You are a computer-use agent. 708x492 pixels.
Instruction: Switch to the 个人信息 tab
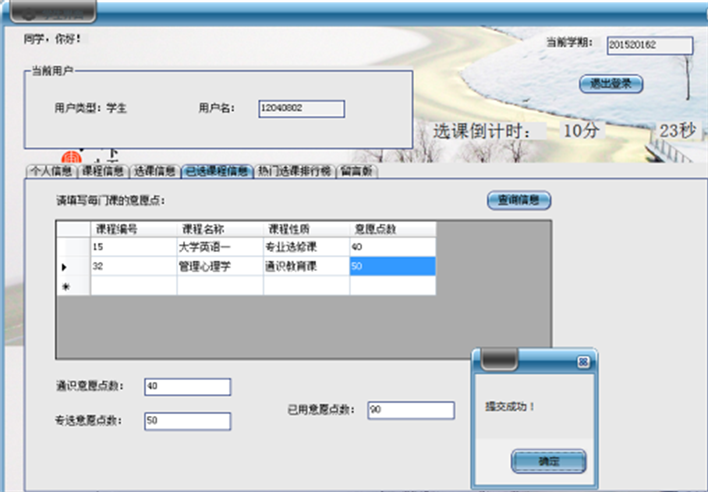point(50,171)
